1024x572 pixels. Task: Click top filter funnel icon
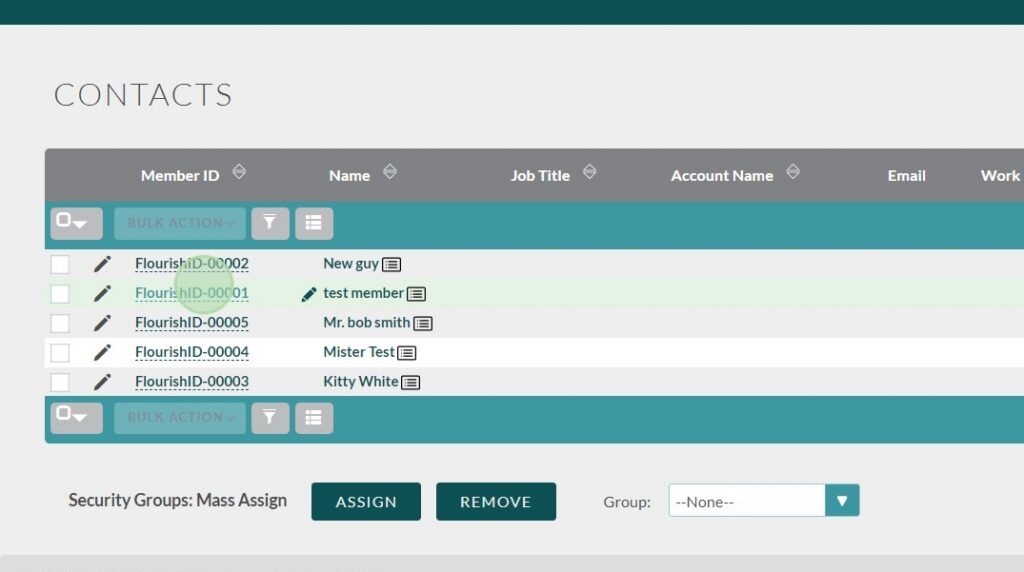point(270,223)
